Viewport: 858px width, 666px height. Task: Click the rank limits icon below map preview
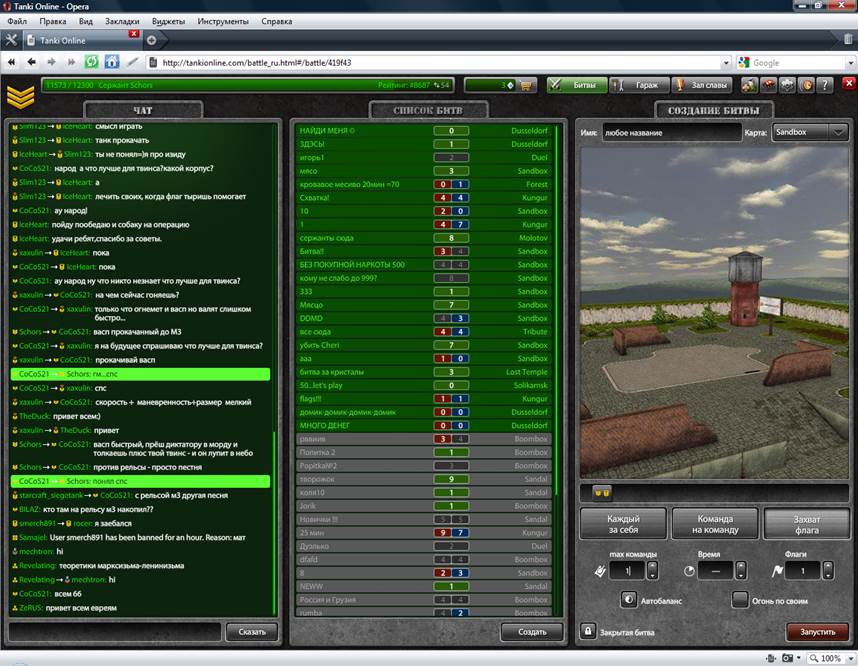(x=602, y=493)
